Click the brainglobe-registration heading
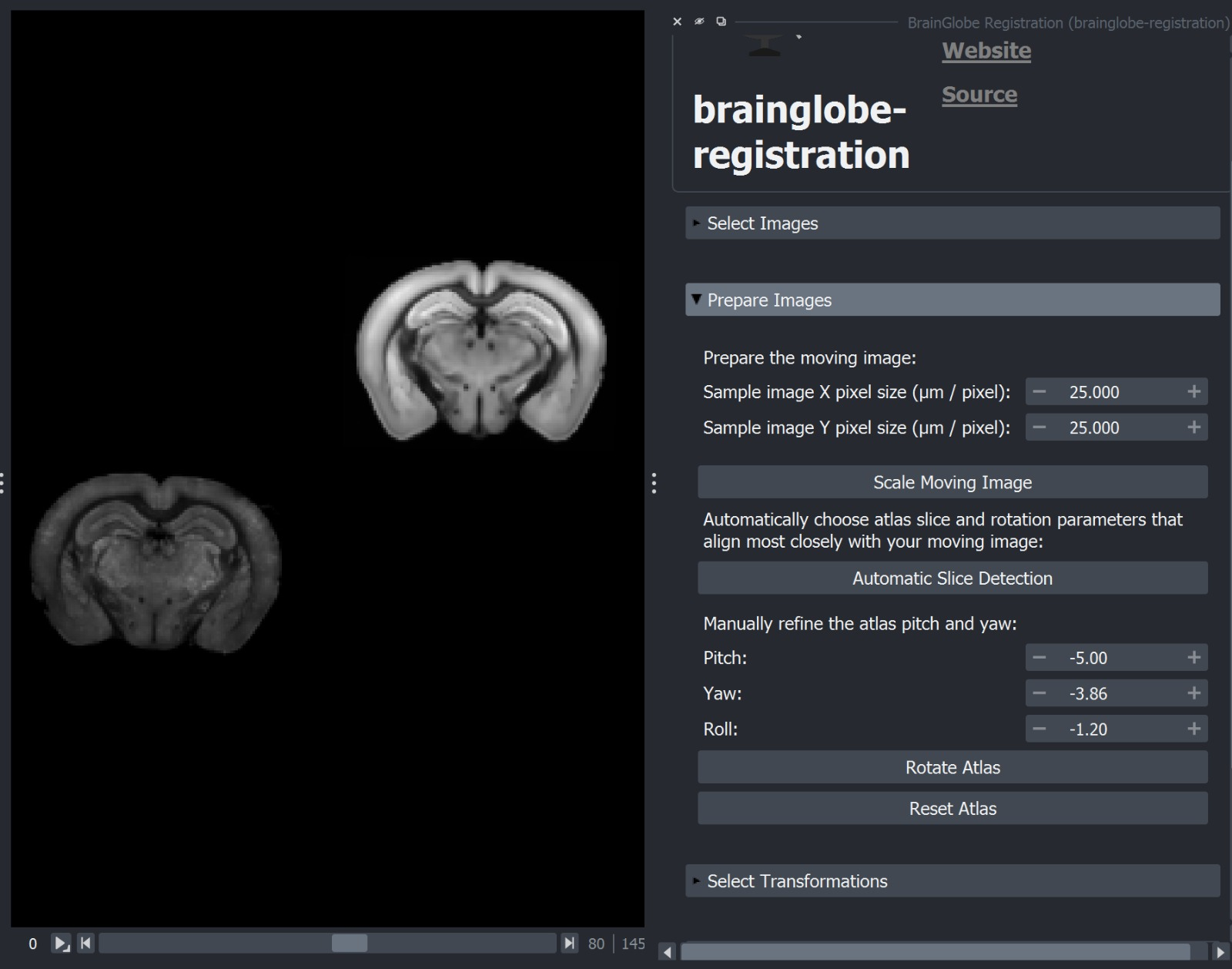1232x969 pixels. pos(801,132)
